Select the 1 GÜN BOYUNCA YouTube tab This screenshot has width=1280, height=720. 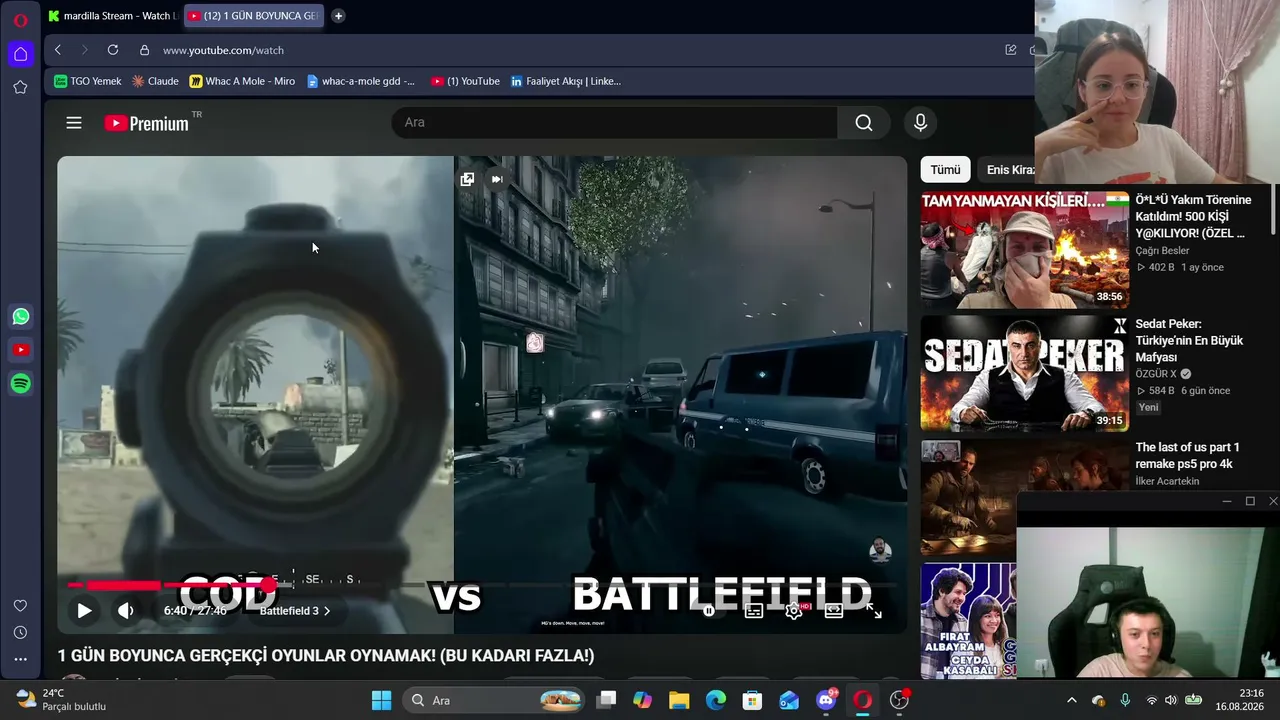(x=254, y=16)
